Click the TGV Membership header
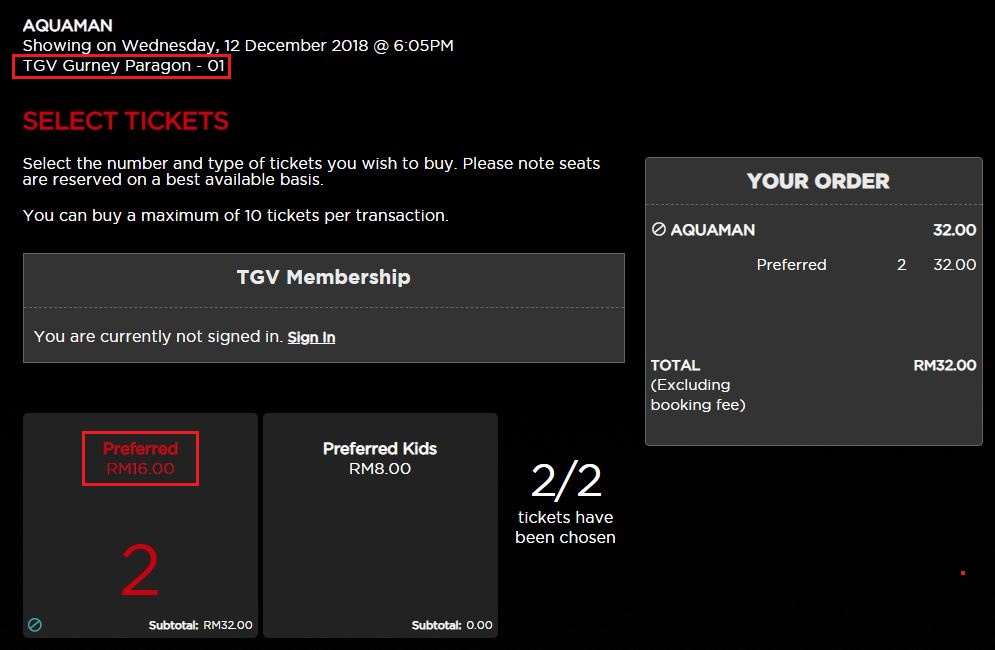Image resolution: width=995 pixels, height=650 pixels. [x=323, y=278]
